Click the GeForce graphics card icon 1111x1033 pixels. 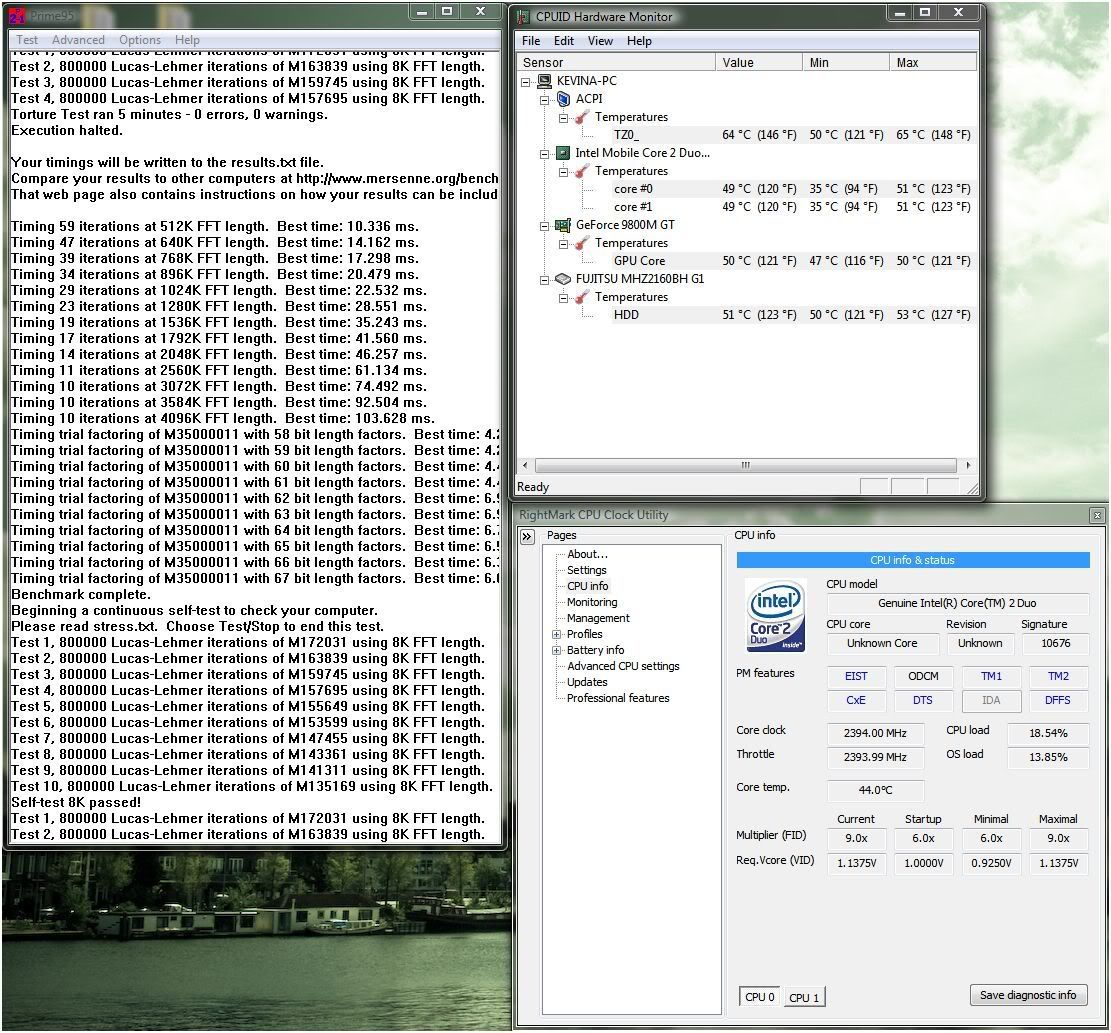563,225
